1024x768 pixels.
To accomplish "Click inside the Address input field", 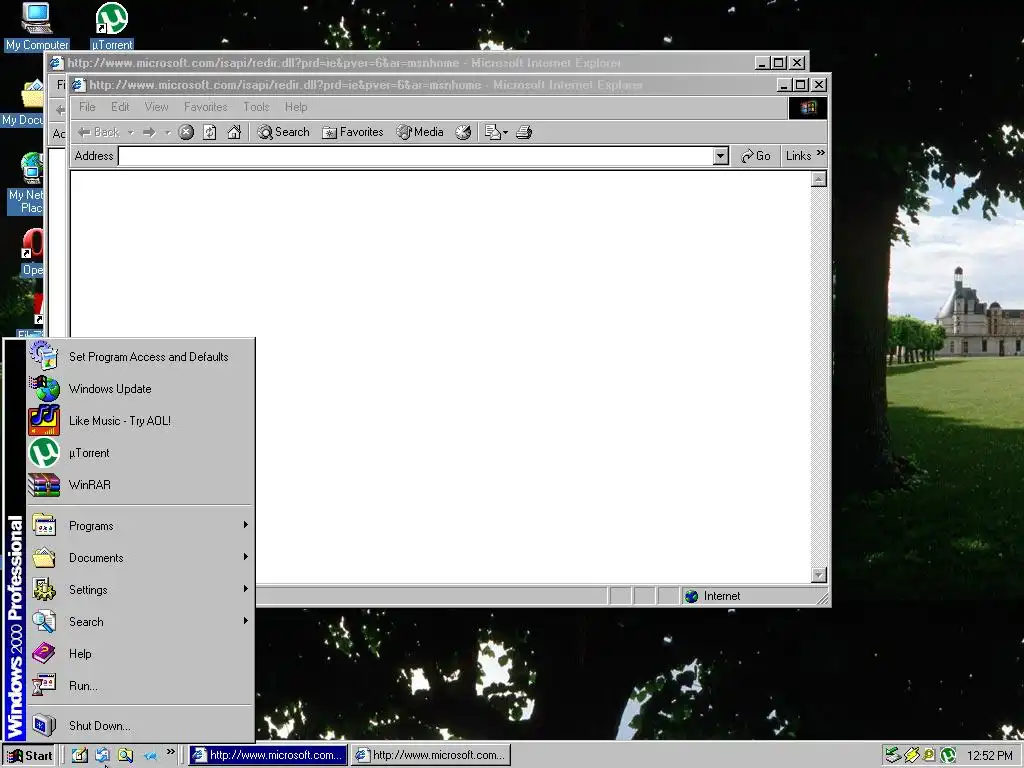I will click(416, 156).
